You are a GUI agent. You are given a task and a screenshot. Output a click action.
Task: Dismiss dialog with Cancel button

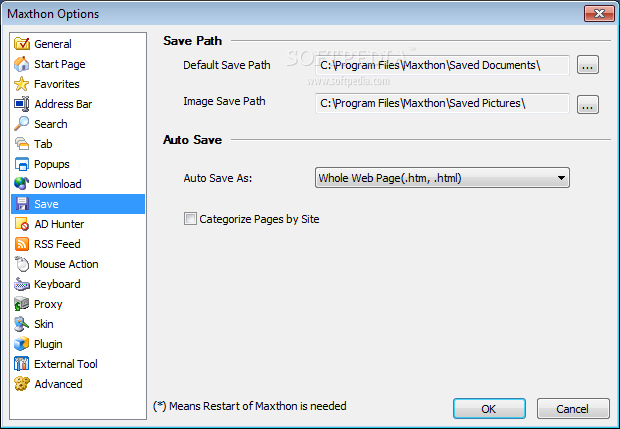pyautogui.click(x=573, y=409)
